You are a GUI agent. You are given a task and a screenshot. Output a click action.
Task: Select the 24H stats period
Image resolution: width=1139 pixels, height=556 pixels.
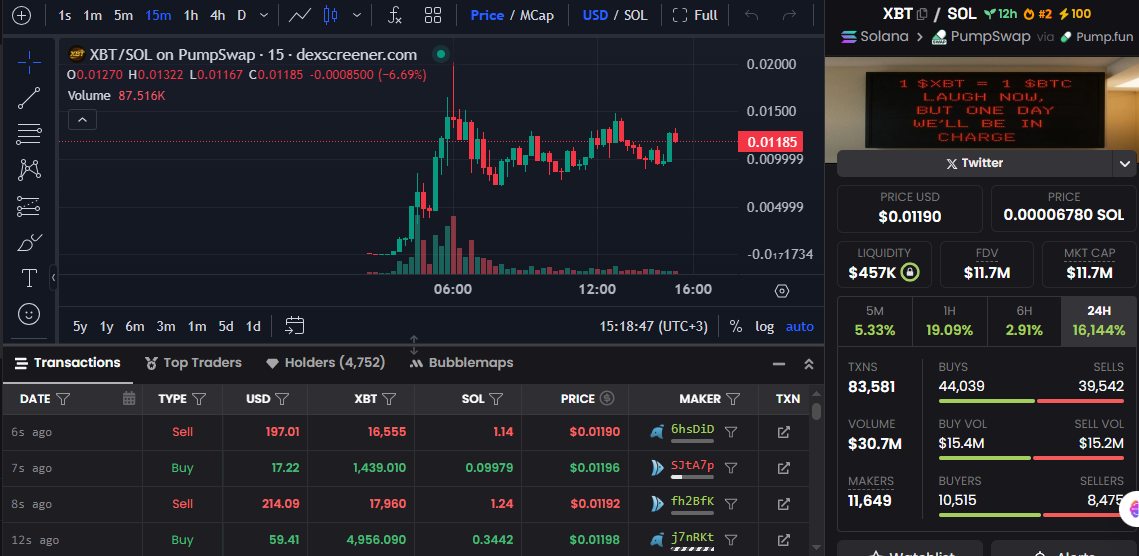1099,321
